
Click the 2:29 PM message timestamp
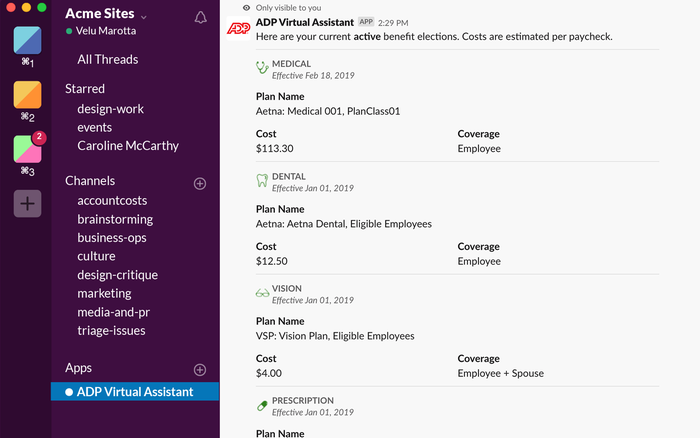coord(393,23)
